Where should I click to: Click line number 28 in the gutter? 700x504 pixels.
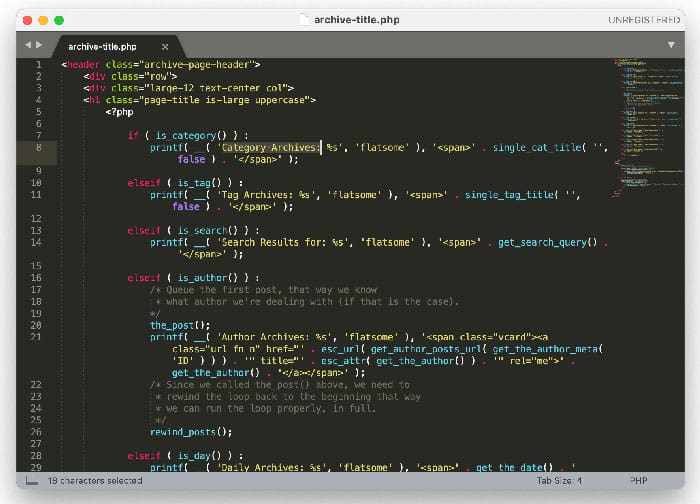click(x=36, y=455)
